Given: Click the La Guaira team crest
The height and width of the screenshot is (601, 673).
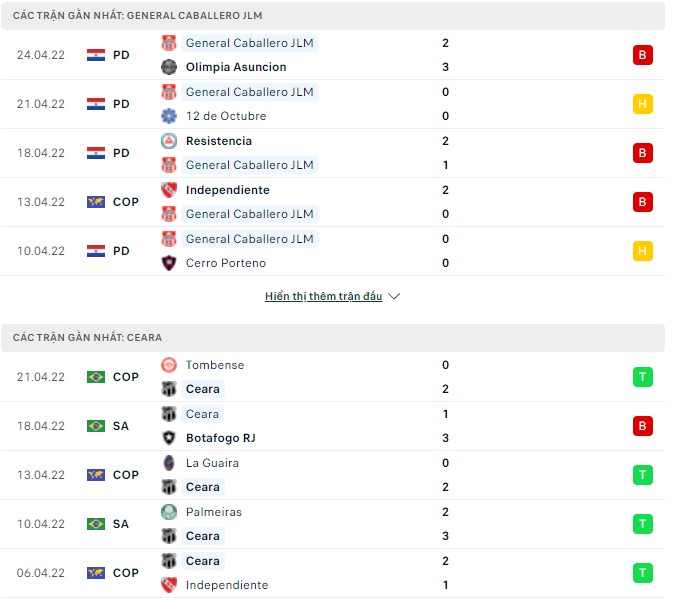Looking at the screenshot, I should (169, 463).
